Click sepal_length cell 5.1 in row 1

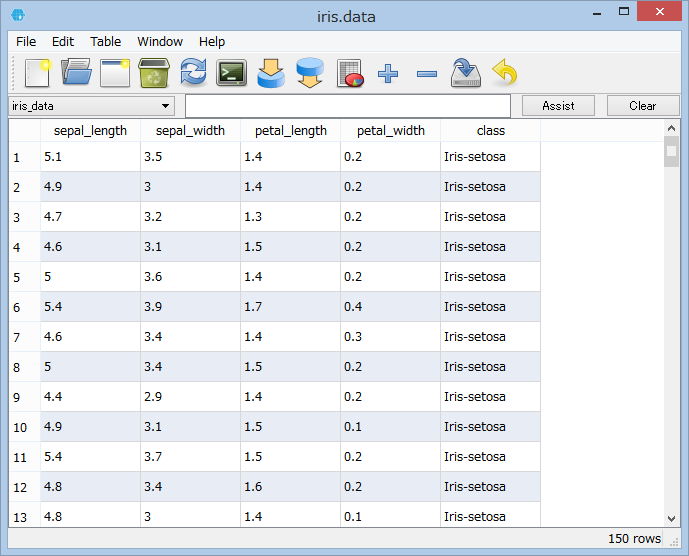pos(90,157)
